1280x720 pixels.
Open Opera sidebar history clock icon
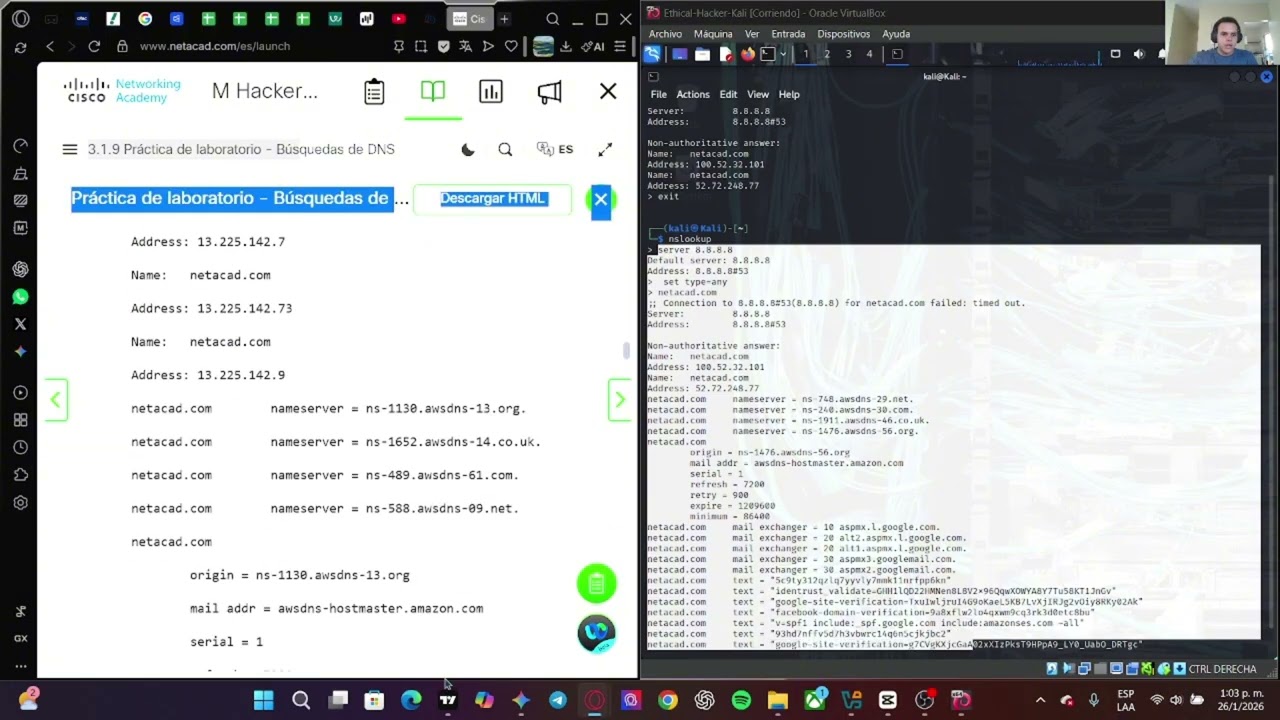(x=20, y=447)
